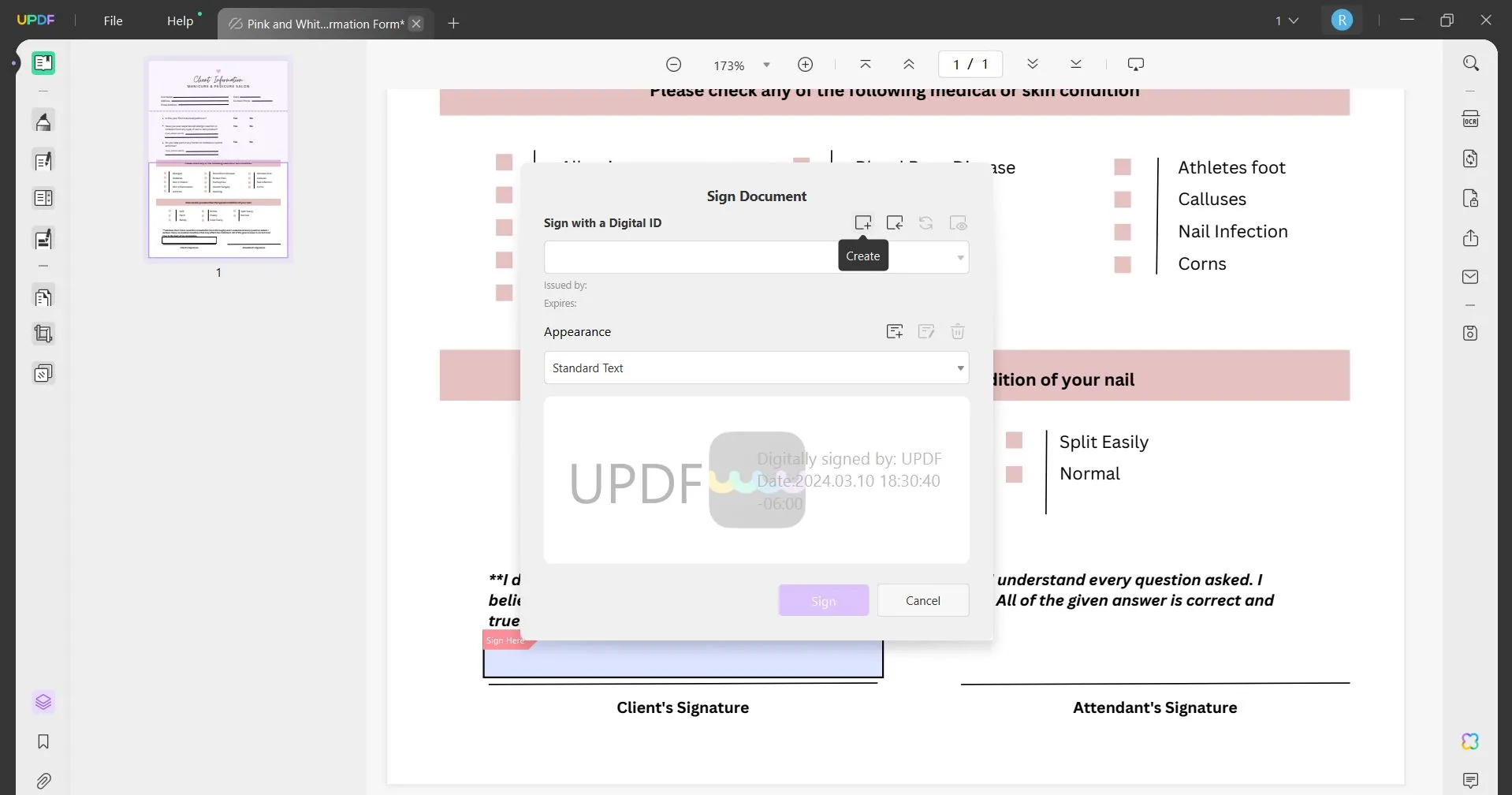Screen dimensions: 1512x795
Task: Click the Appearance label text
Action: tap(577, 332)
